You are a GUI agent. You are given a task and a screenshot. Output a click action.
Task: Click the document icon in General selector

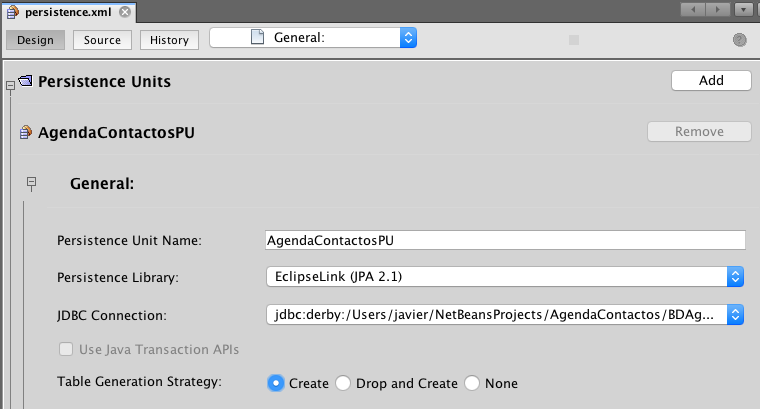point(257,38)
